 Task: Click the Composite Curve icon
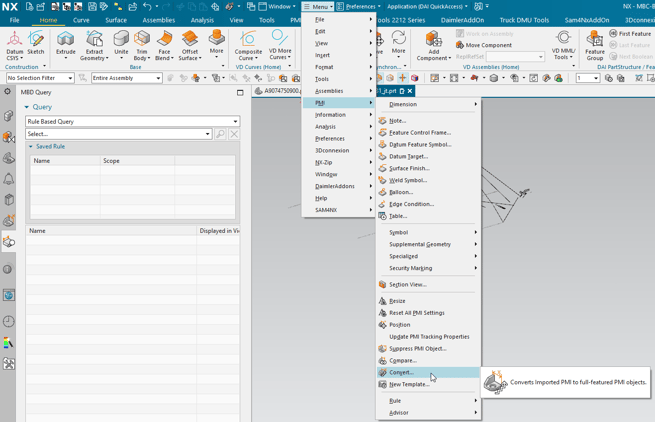click(248, 41)
